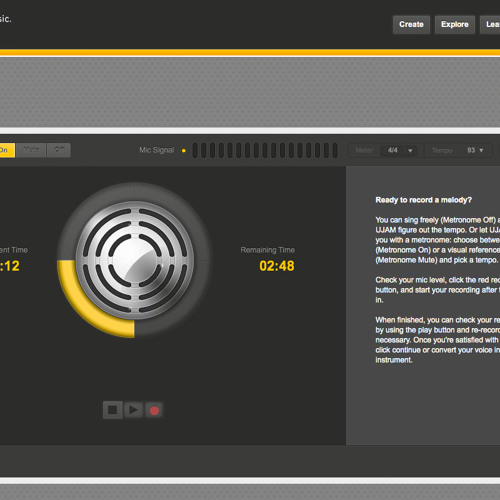Click the Mic Signal level meter bars

point(265,150)
